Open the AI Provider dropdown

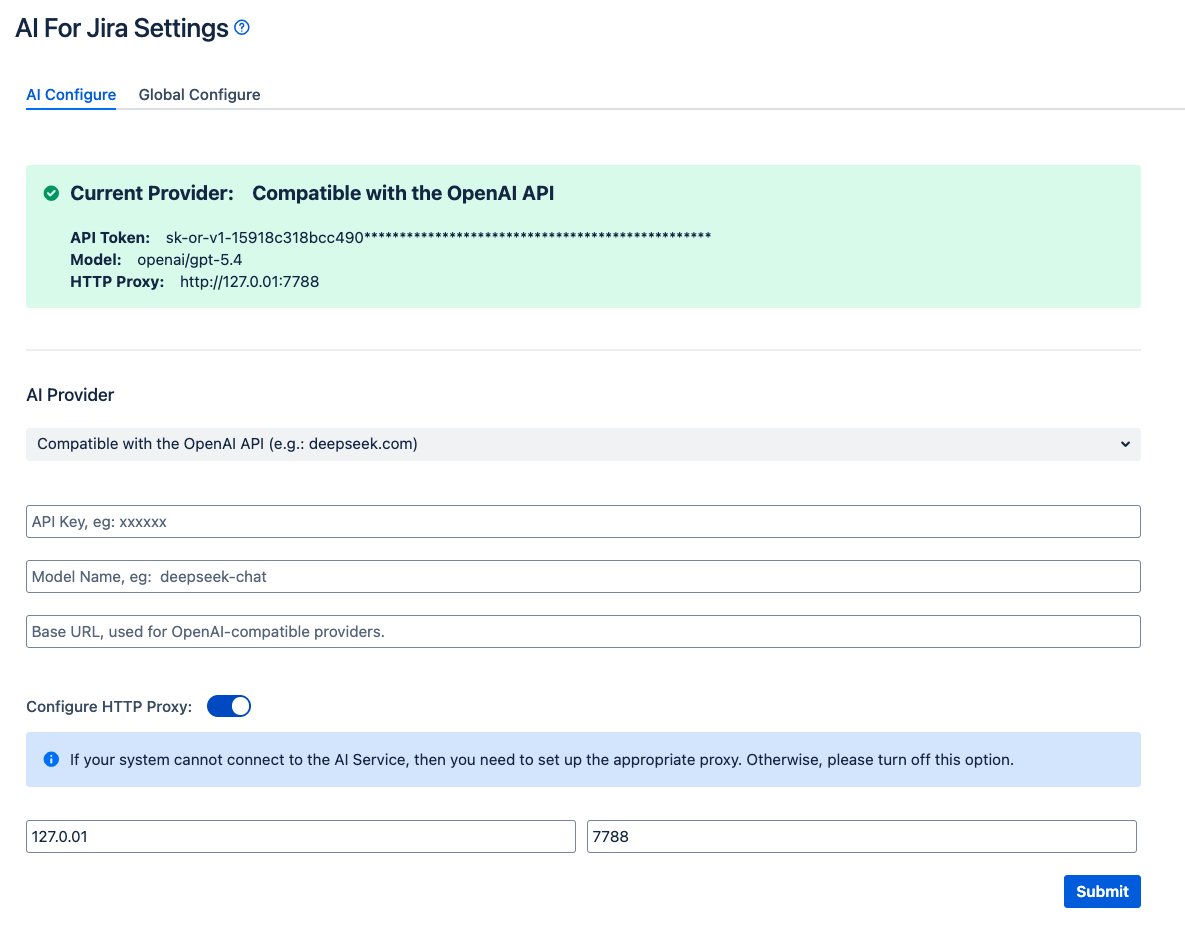[x=583, y=444]
